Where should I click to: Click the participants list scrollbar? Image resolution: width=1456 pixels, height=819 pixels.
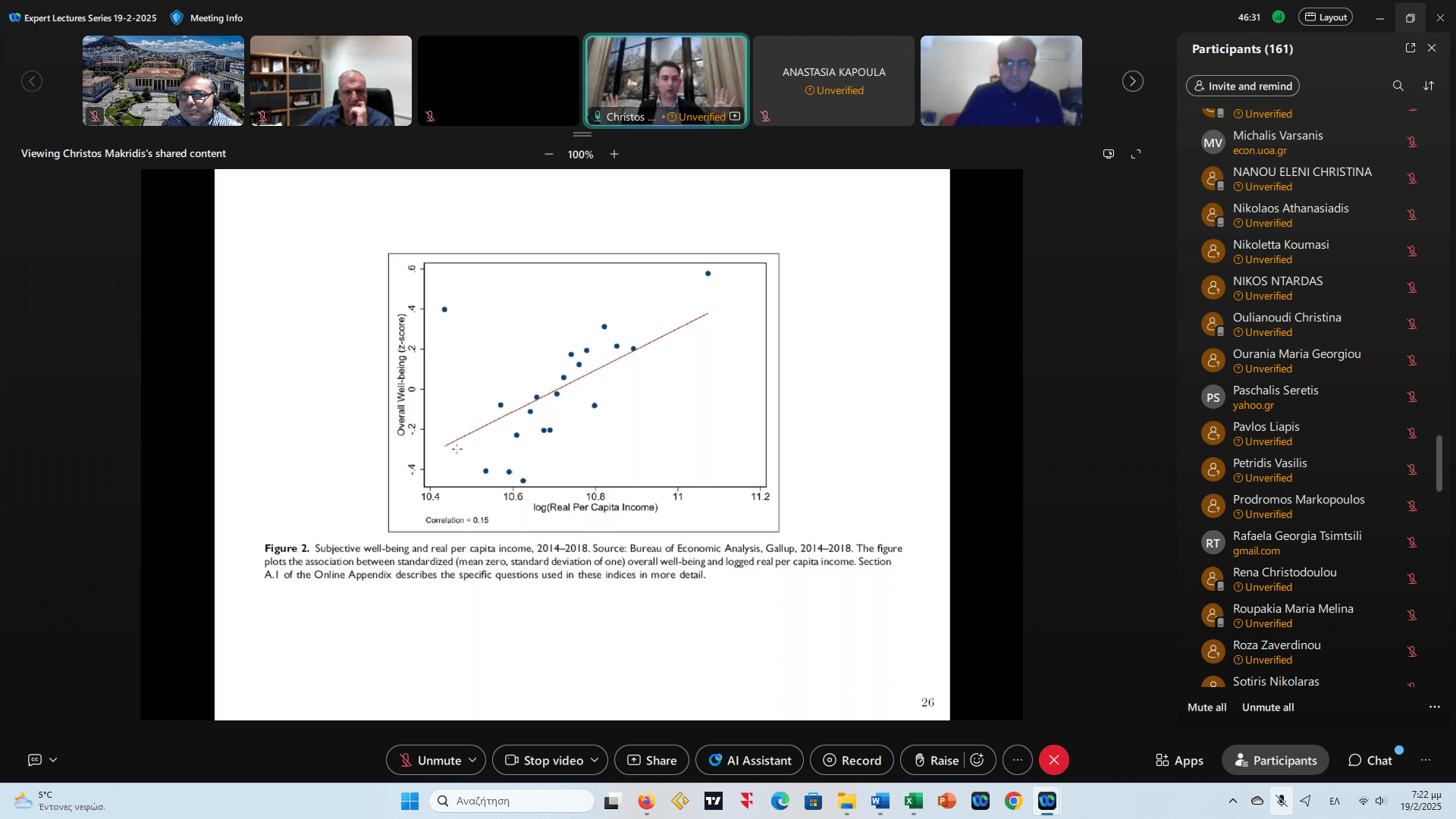coord(1439,463)
